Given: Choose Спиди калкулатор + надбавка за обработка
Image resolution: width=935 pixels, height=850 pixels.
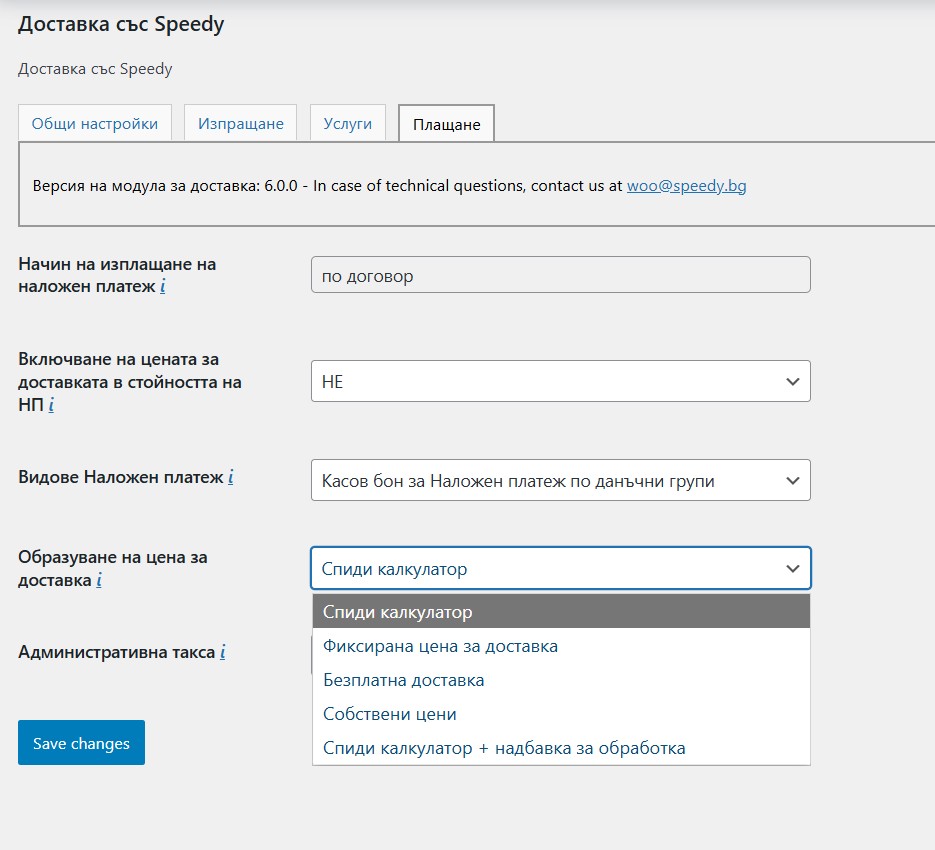Looking at the screenshot, I should pyautogui.click(x=502, y=747).
